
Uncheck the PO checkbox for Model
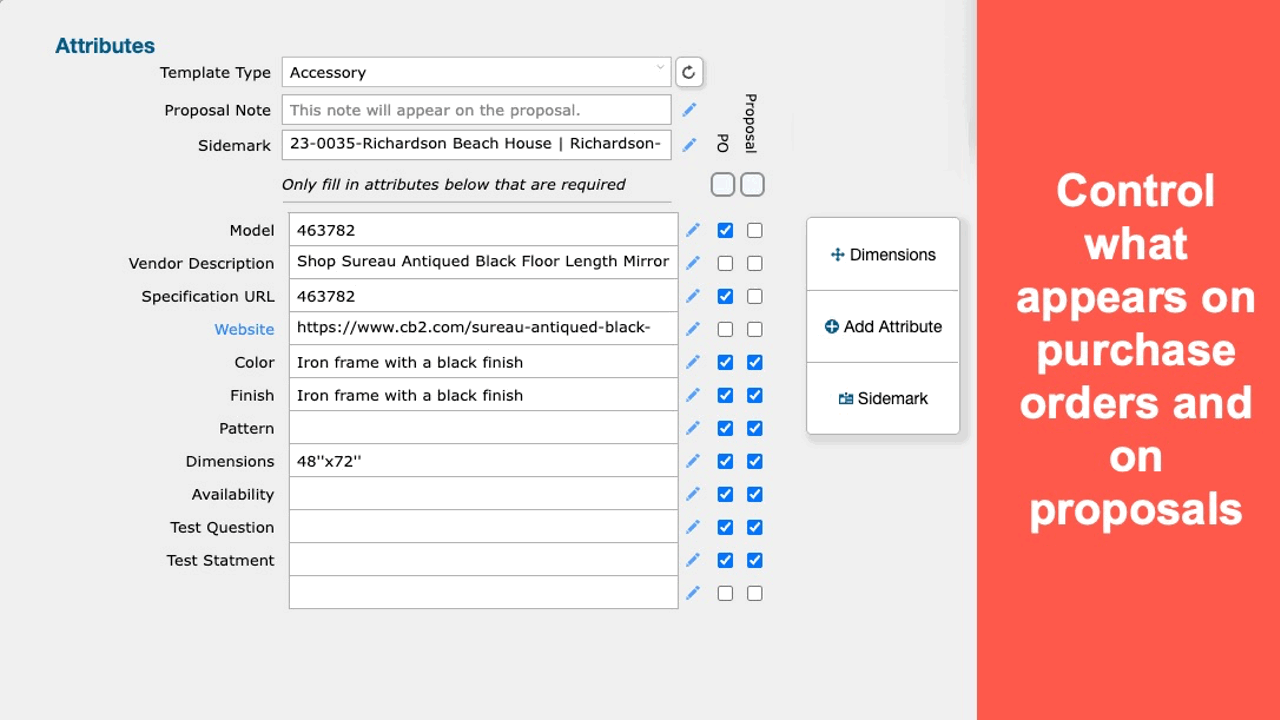[x=725, y=230]
